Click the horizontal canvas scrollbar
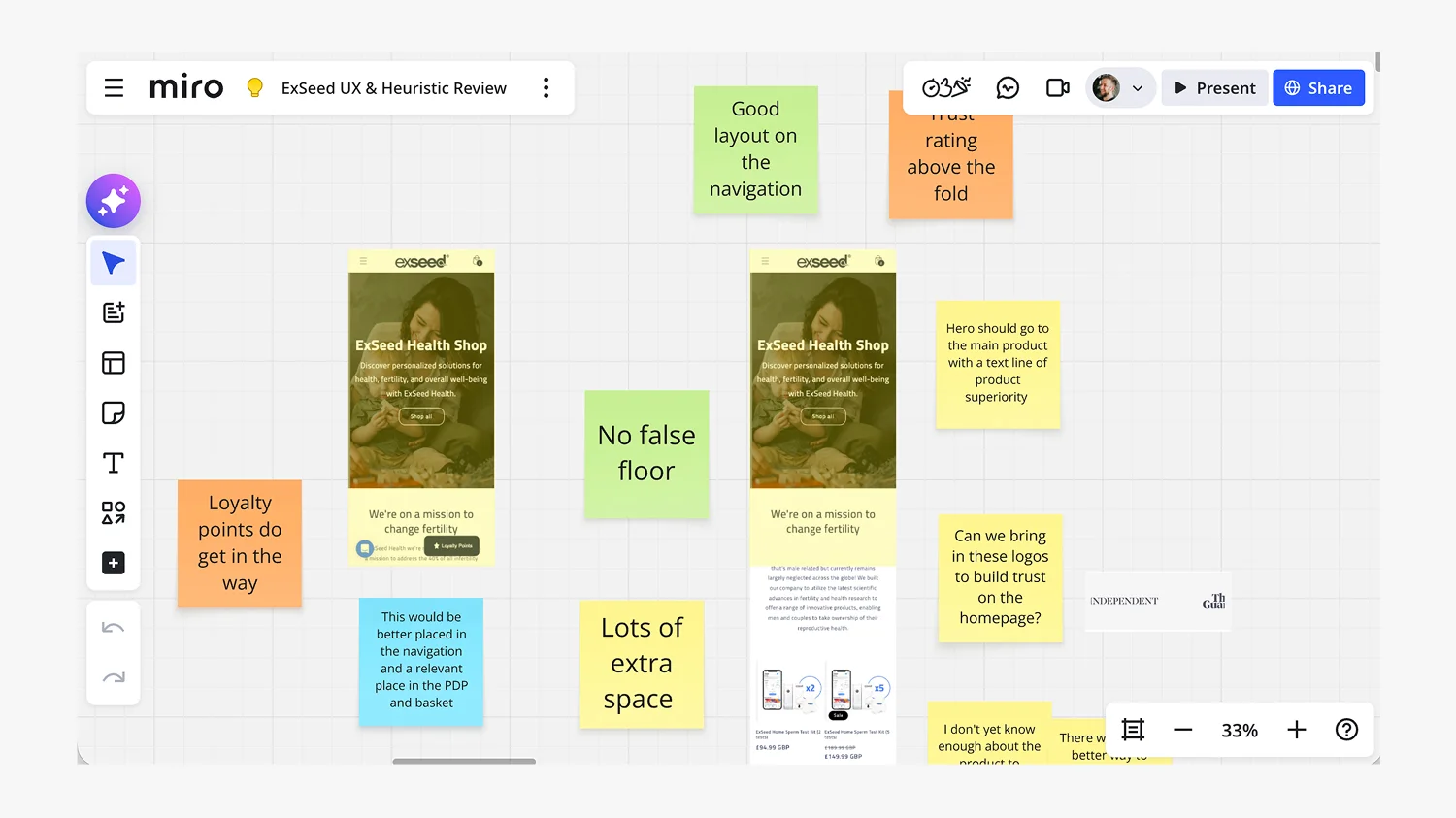Screen dimensions: 1456x818 (464, 762)
